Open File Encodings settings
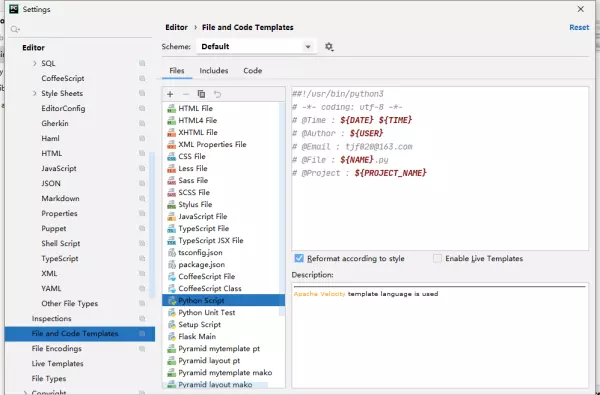The image size is (600, 395). (x=57, y=349)
